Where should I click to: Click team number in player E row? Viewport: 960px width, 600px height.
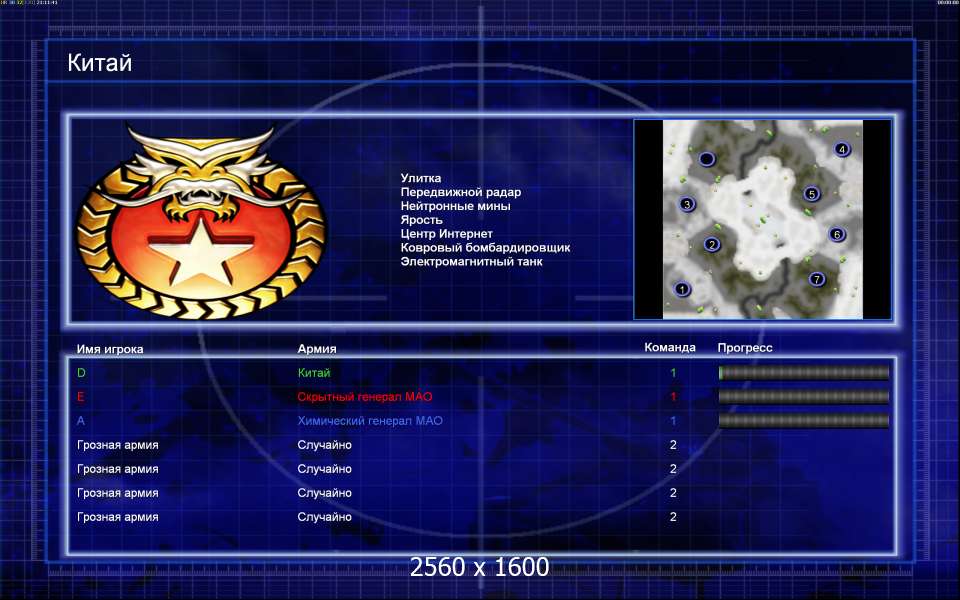point(673,397)
